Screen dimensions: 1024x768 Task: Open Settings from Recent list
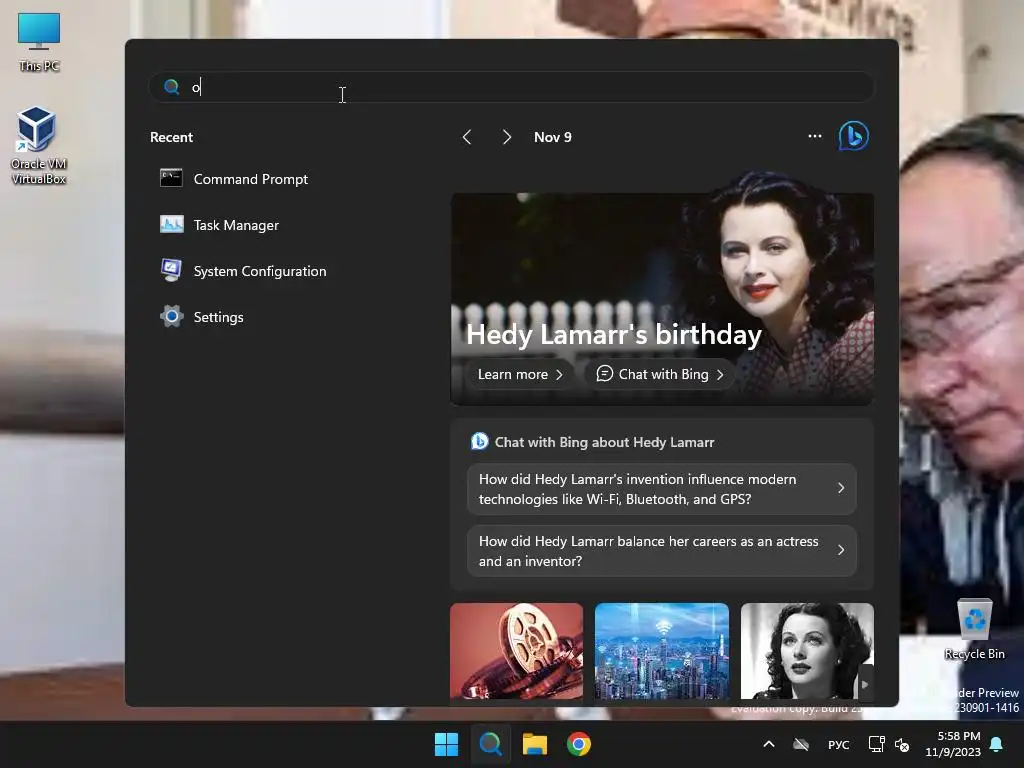pos(202,317)
